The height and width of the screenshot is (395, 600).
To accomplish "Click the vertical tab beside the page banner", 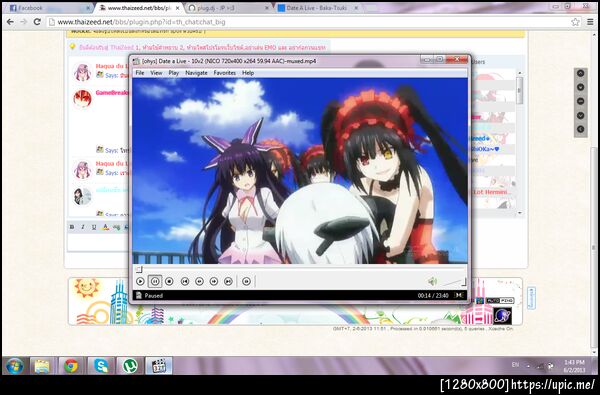I will pyautogui.click(x=532, y=298).
